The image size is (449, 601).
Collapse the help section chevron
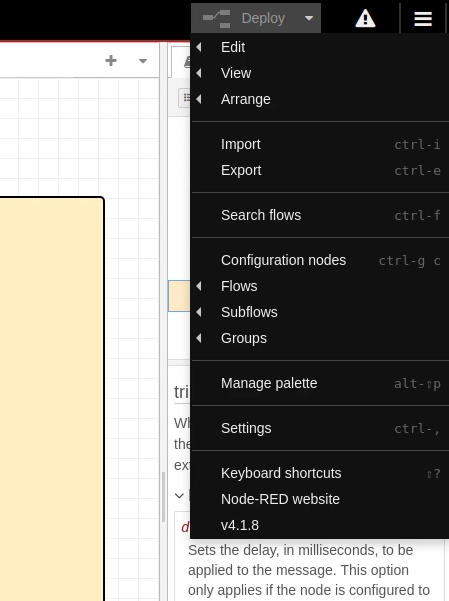(179, 496)
